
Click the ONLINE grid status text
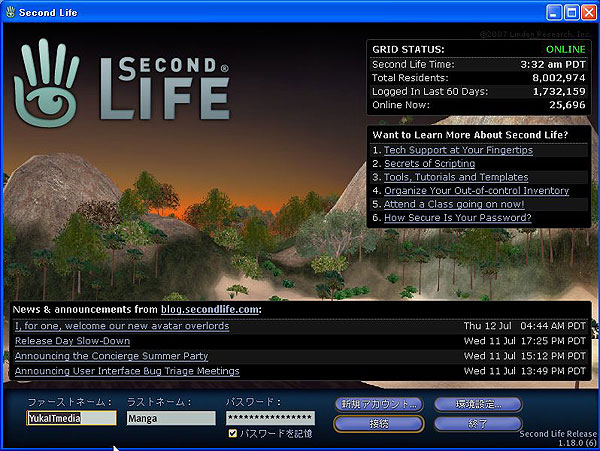pos(566,49)
